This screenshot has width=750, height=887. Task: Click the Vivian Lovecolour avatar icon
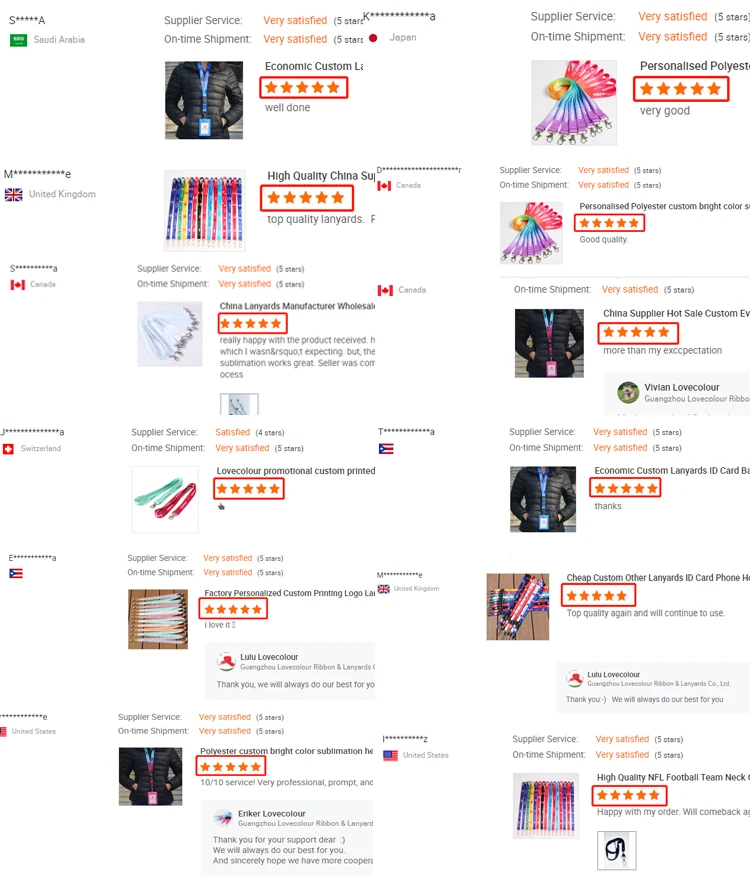(x=628, y=392)
